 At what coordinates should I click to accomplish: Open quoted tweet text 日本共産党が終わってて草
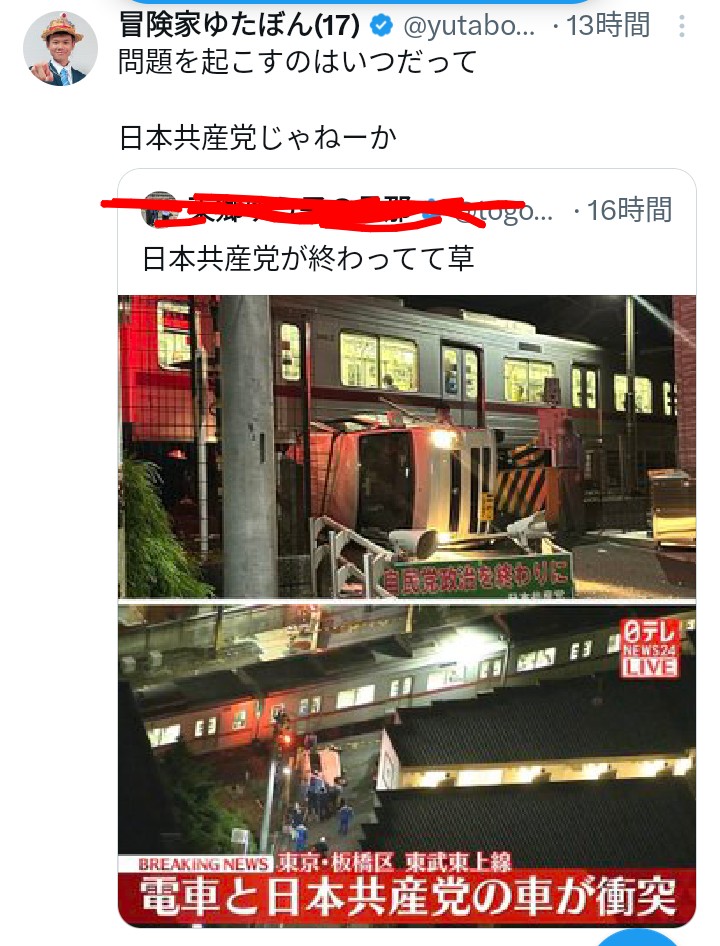pos(308,258)
